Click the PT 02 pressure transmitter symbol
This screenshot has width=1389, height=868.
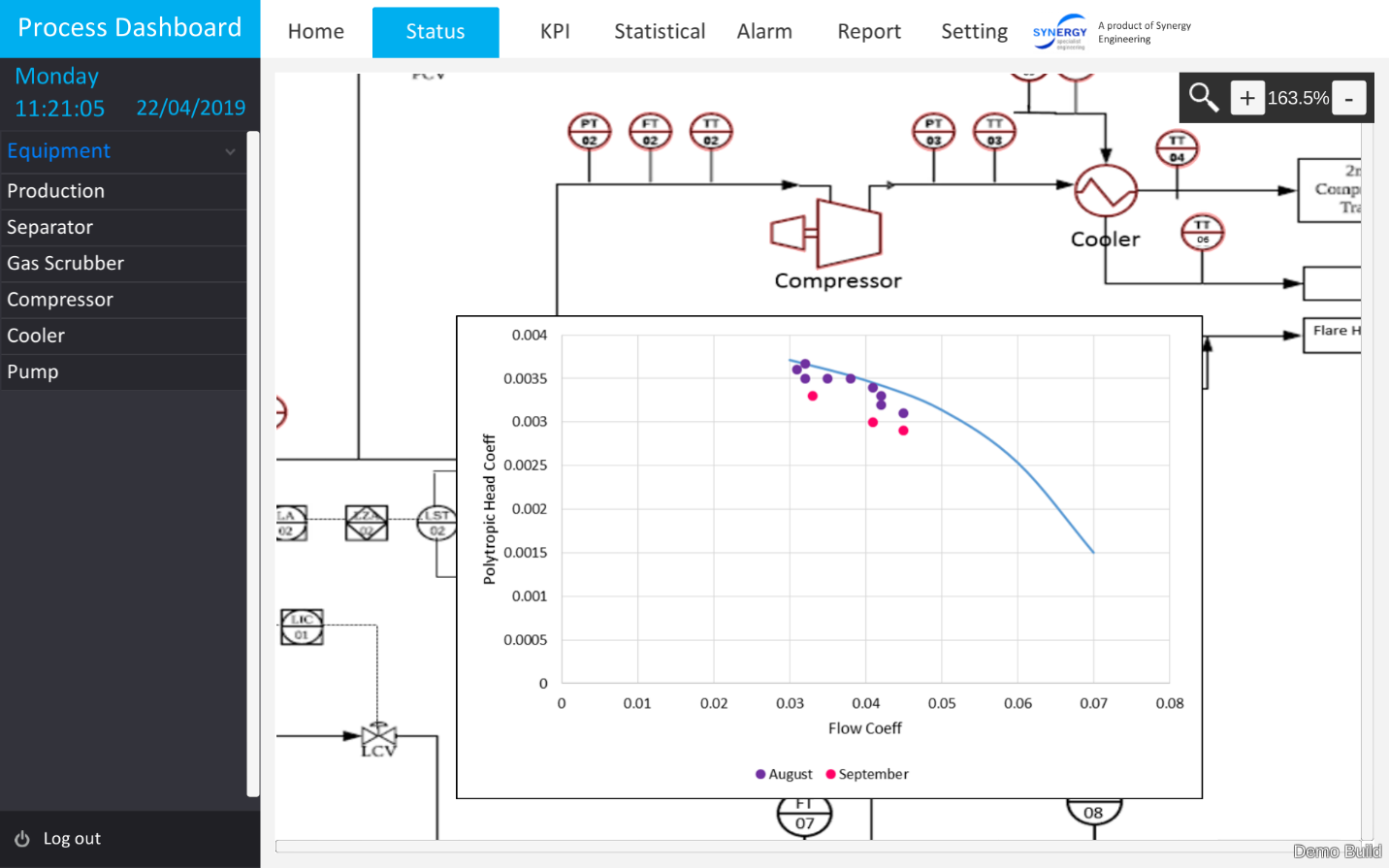(x=589, y=132)
